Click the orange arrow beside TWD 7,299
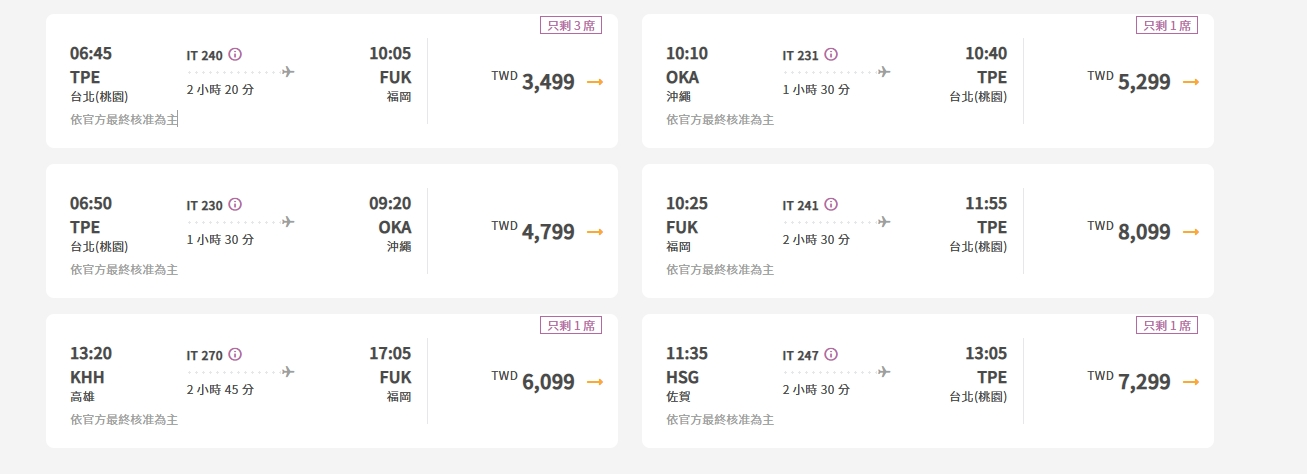The image size is (1307, 474). pos(1191,382)
